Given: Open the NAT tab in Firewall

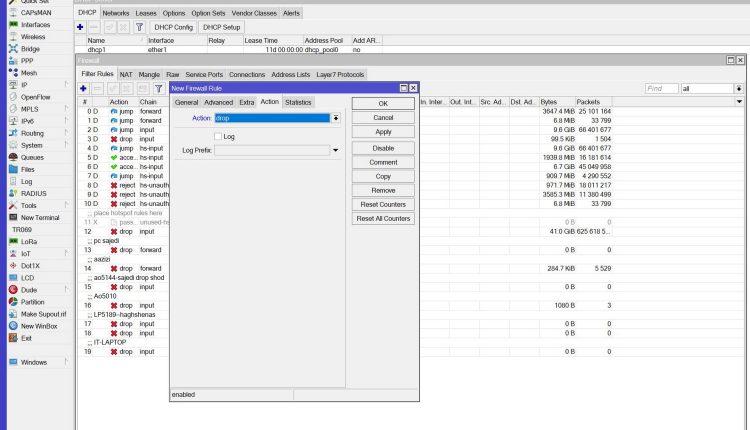Looking at the screenshot, I should click(x=126, y=74).
